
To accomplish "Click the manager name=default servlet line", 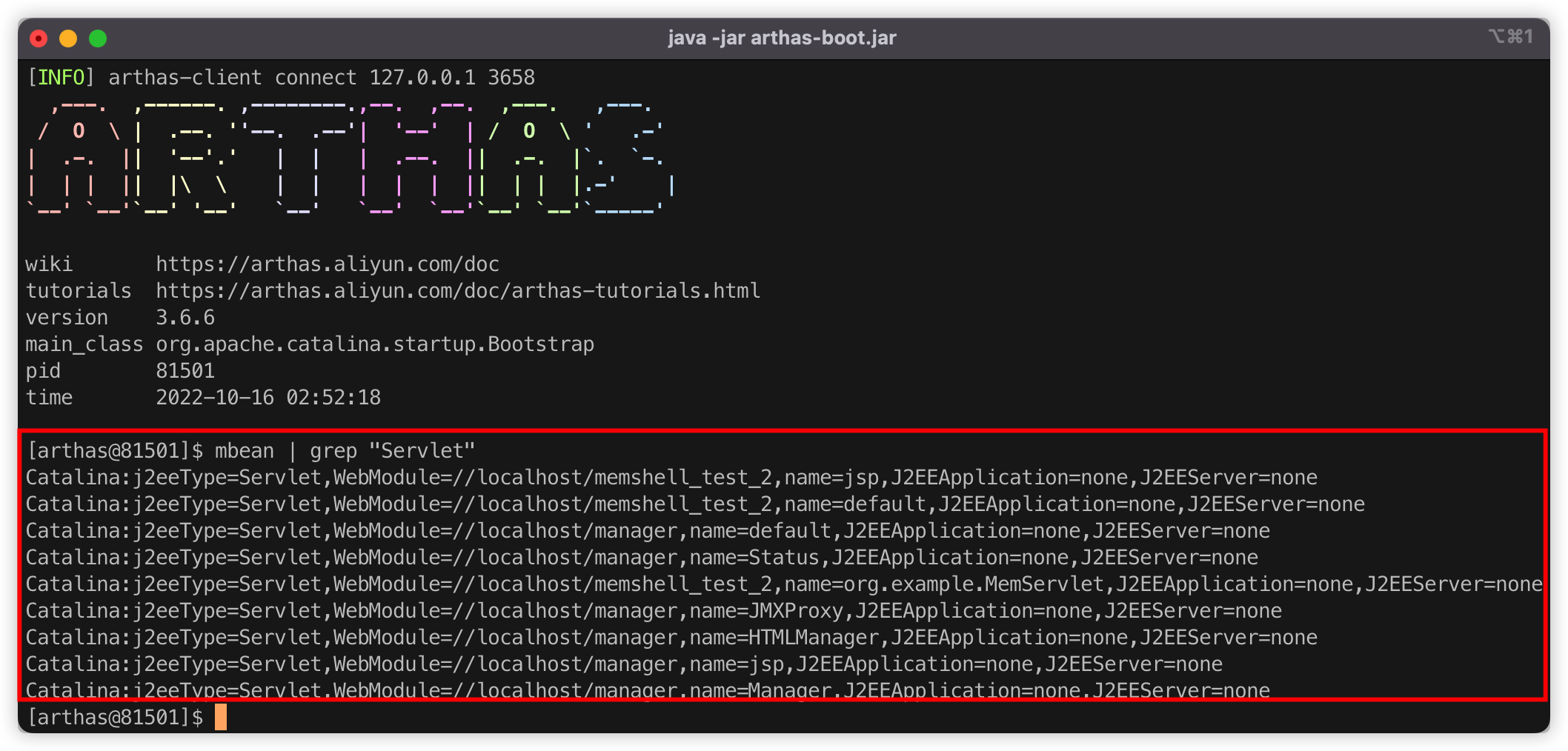I will click(x=648, y=531).
